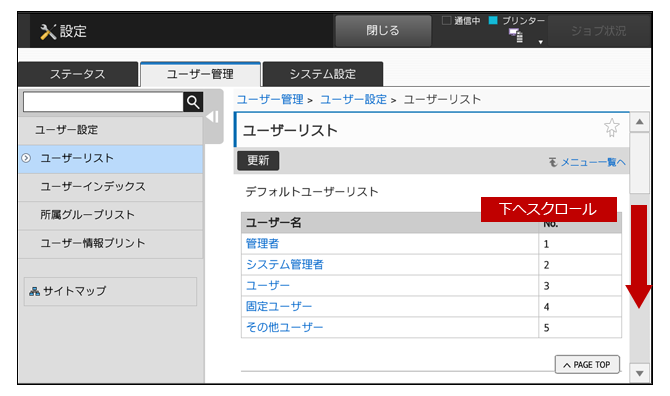Click the デフォルトユーザーリスト heading
Screen dimensions: 670x396
[312, 192]
